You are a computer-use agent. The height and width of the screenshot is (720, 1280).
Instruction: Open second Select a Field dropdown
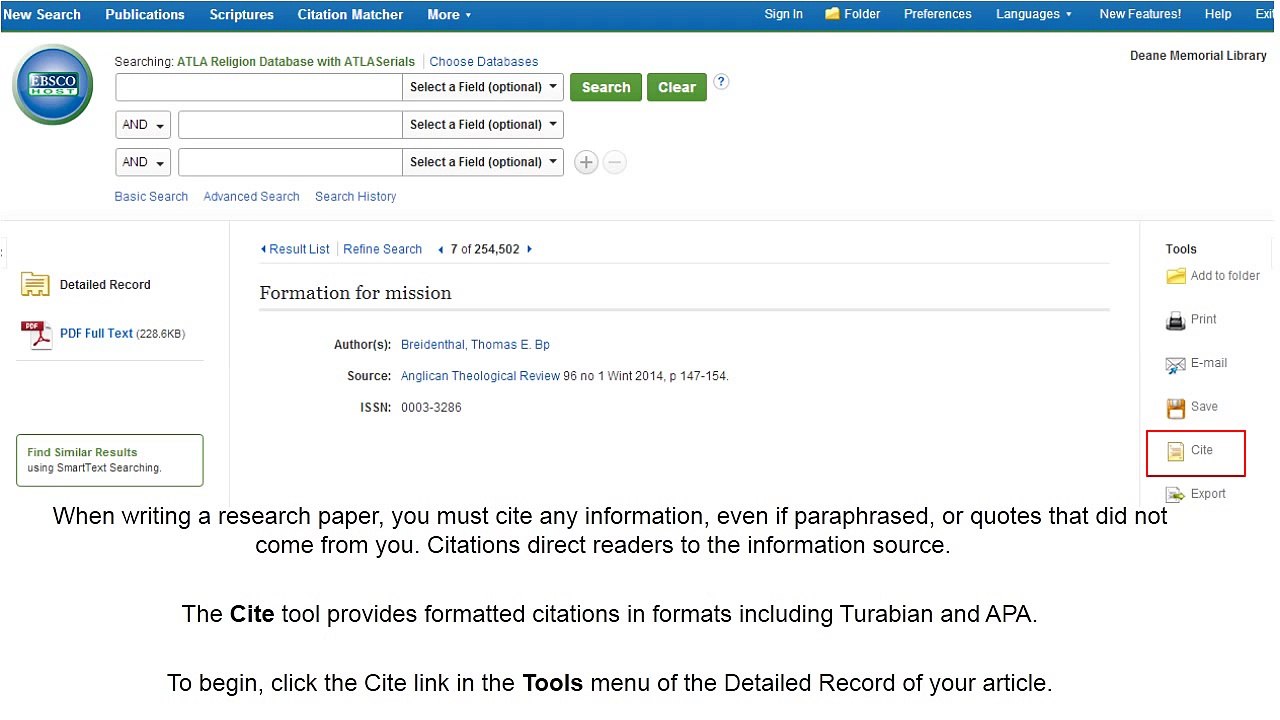pos(483,124)
